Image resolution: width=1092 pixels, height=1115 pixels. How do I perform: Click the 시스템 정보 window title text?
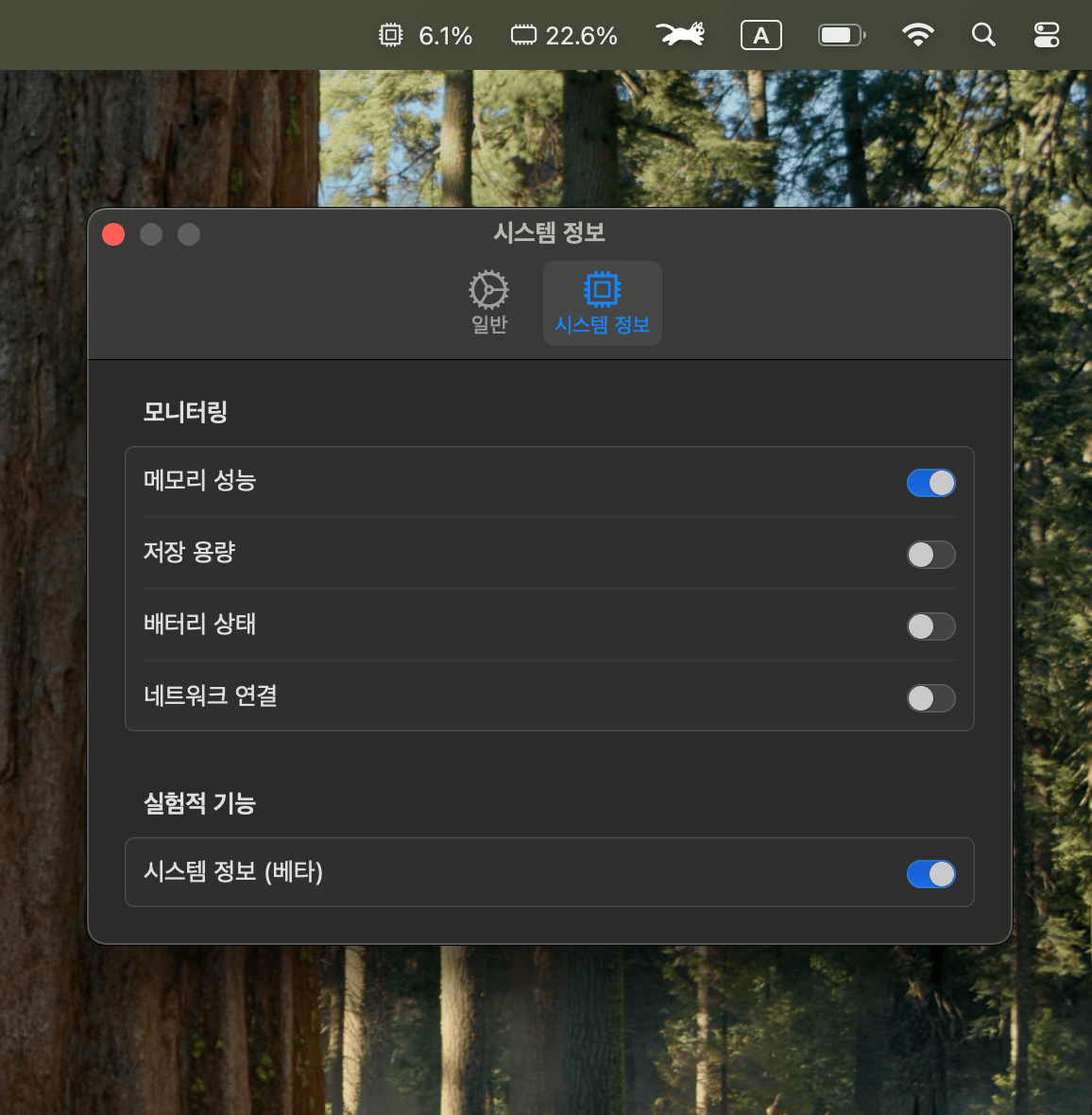[x=549, y=232]
